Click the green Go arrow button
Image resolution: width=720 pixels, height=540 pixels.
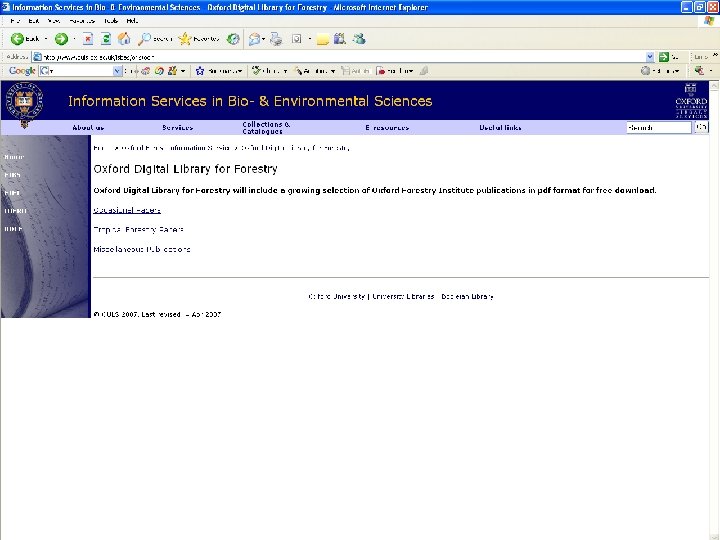coord(664,57)
